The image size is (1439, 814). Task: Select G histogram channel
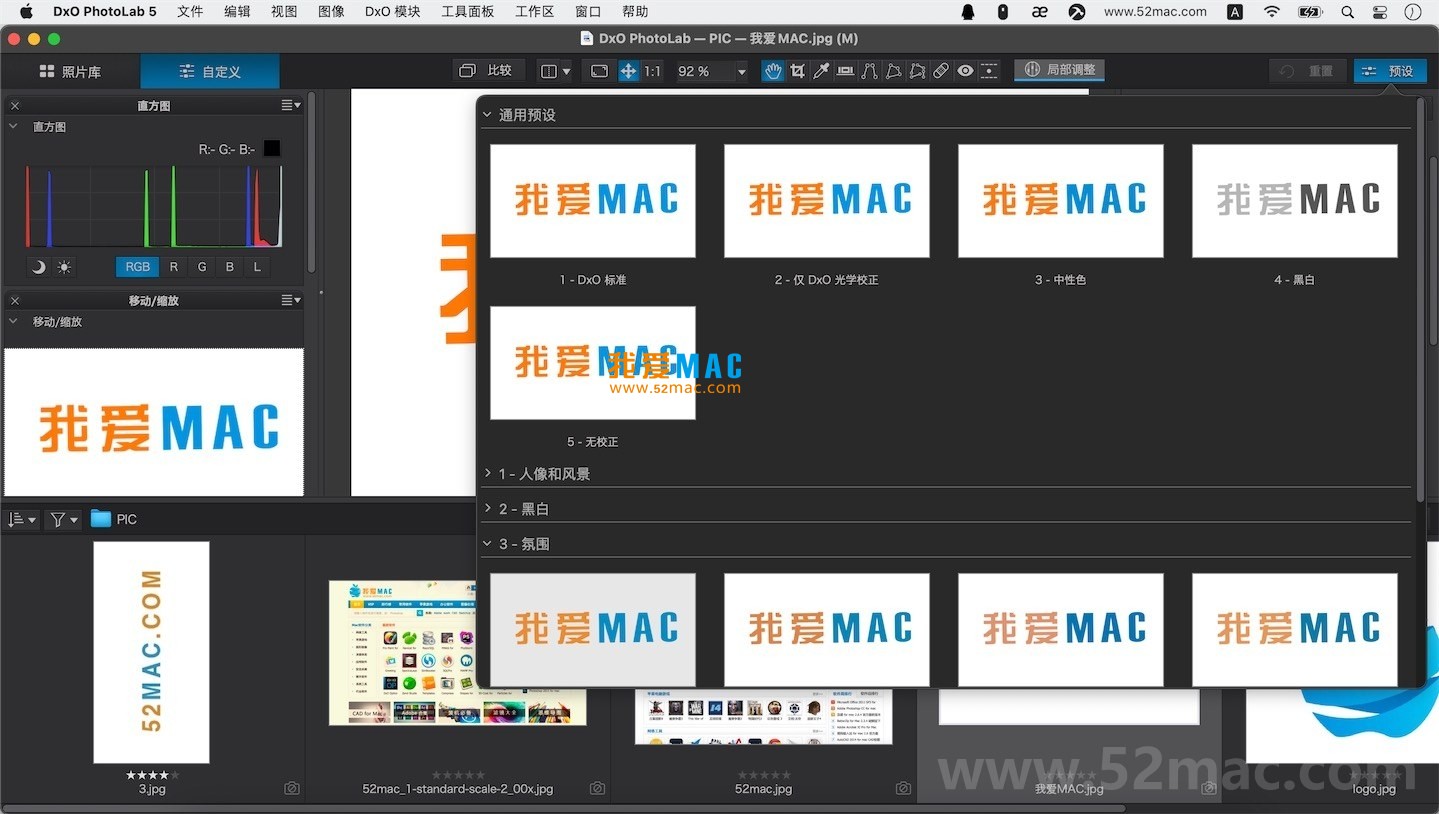202,267
